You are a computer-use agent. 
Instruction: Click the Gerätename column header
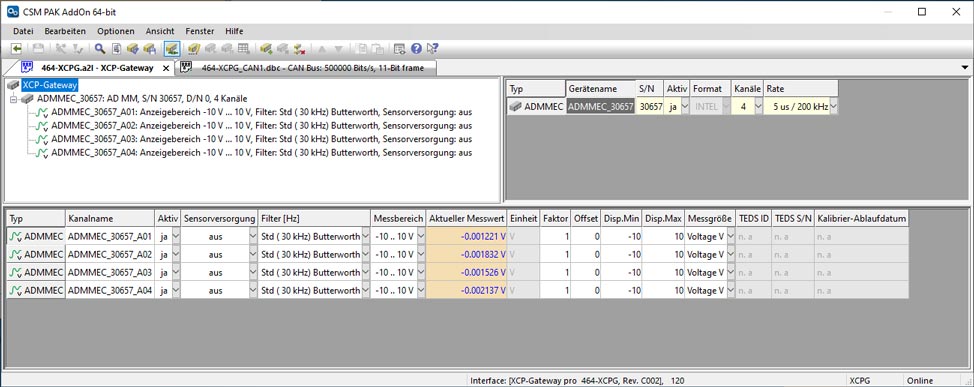point(601,89)
